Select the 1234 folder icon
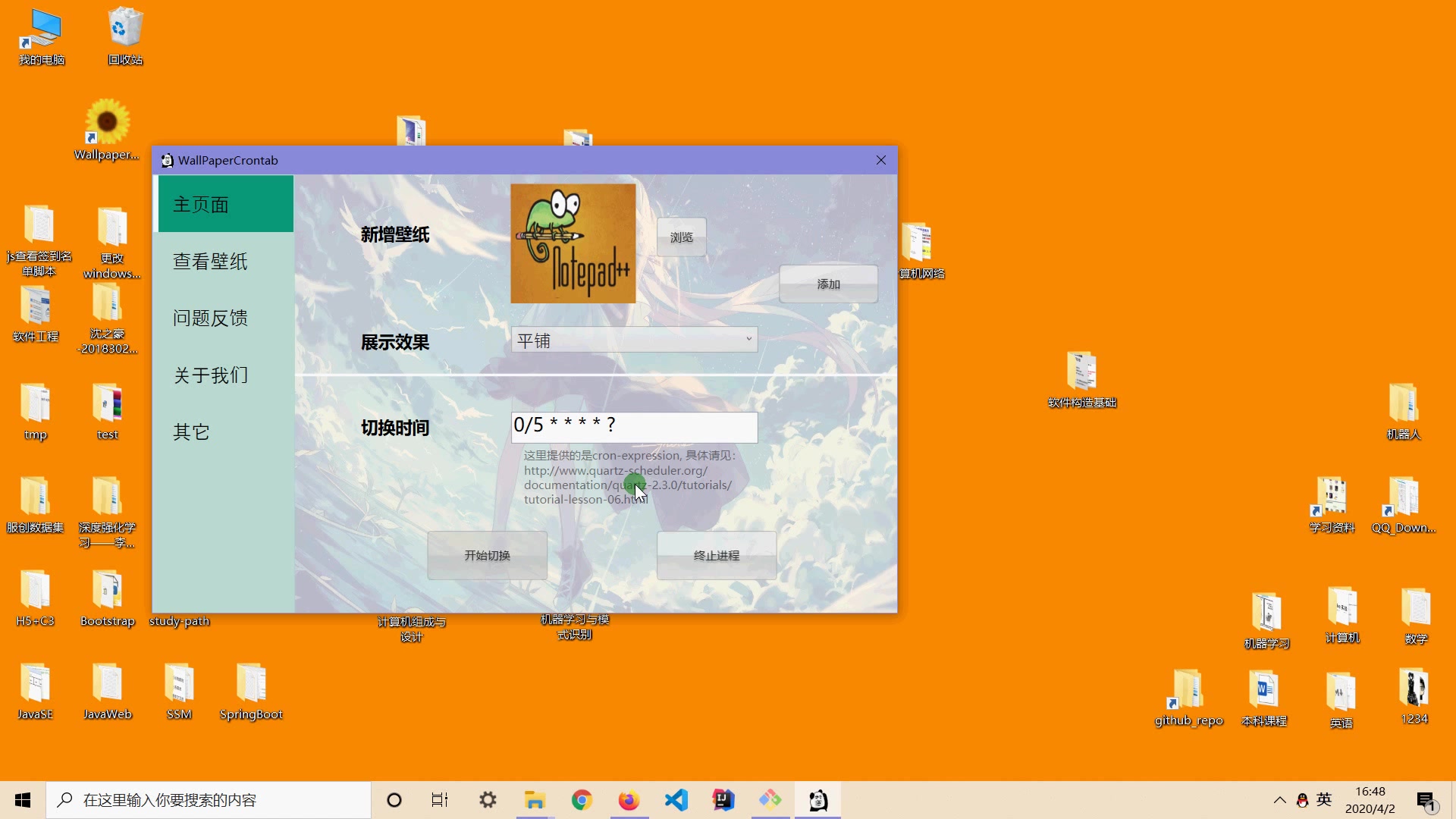 pos(1414,696)
